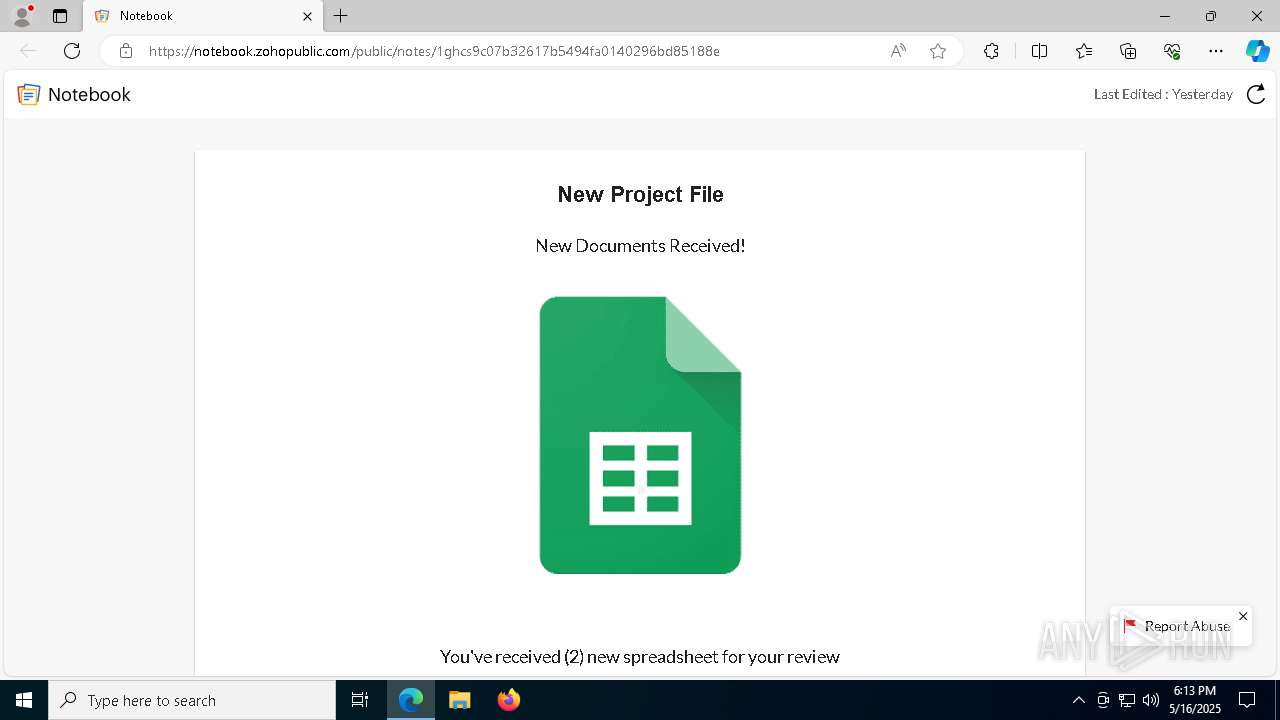Open the Favorites list
This screenshot has height=720, width=1280.
tap(1084, 51)
